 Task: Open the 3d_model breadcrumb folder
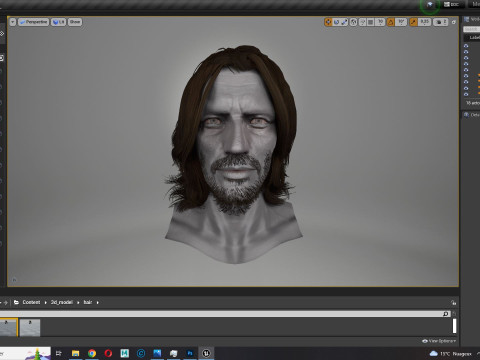(x=62, y=302)
